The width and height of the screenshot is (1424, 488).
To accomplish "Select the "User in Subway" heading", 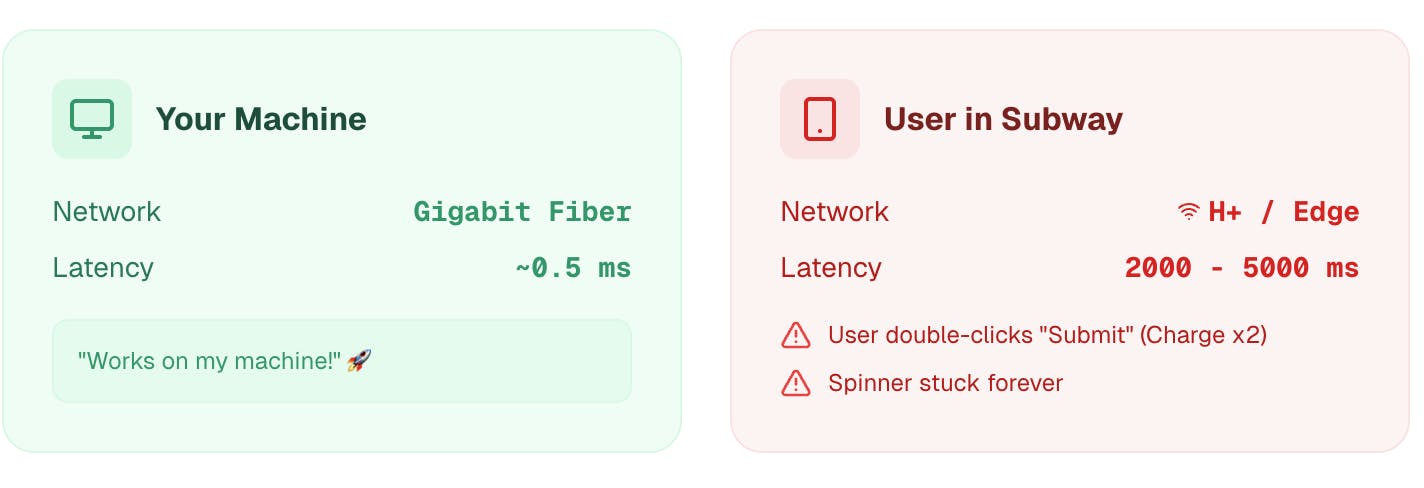I will [1003, 119].
